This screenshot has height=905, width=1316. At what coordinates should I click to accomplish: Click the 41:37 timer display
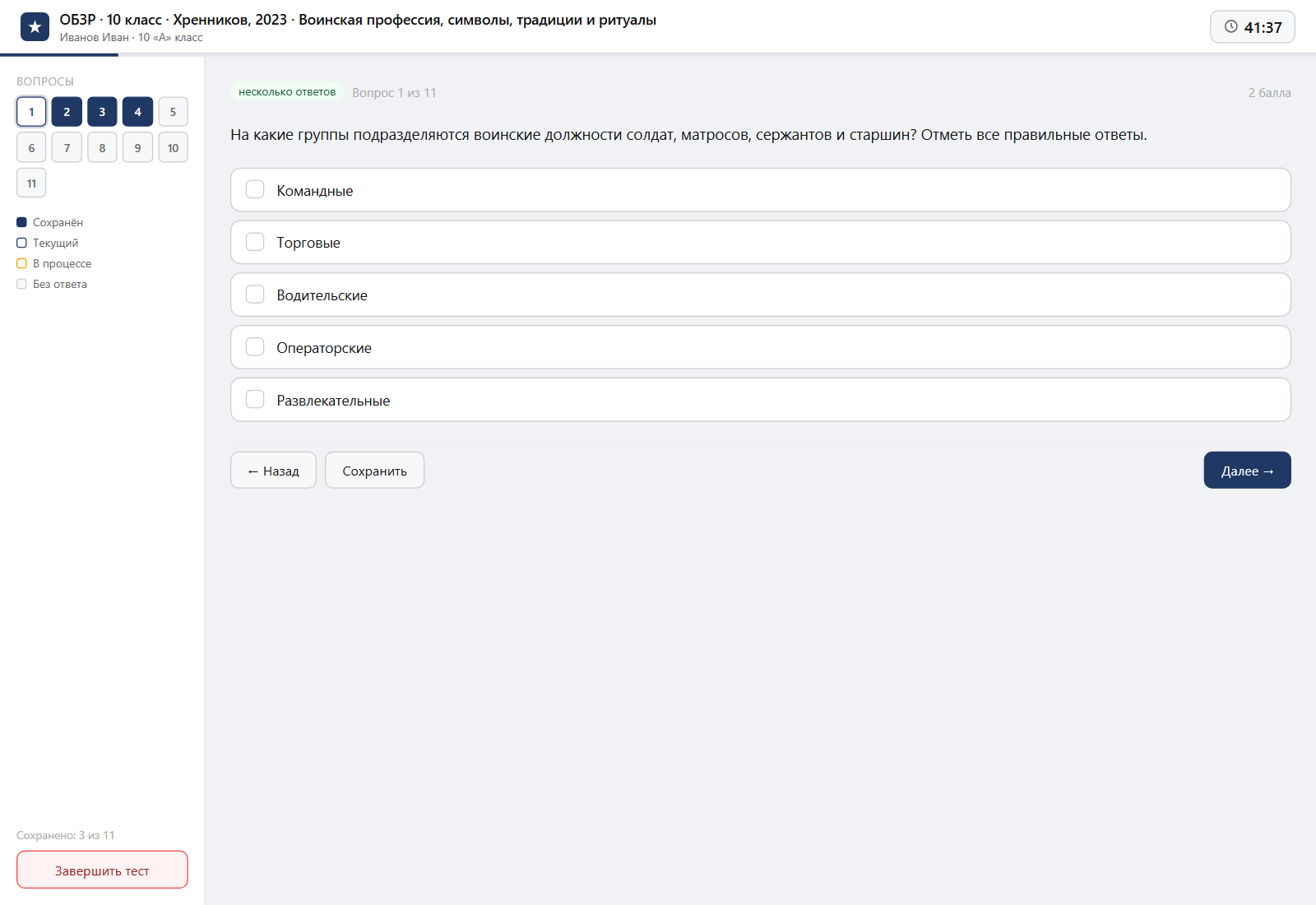pos(1253,27)
